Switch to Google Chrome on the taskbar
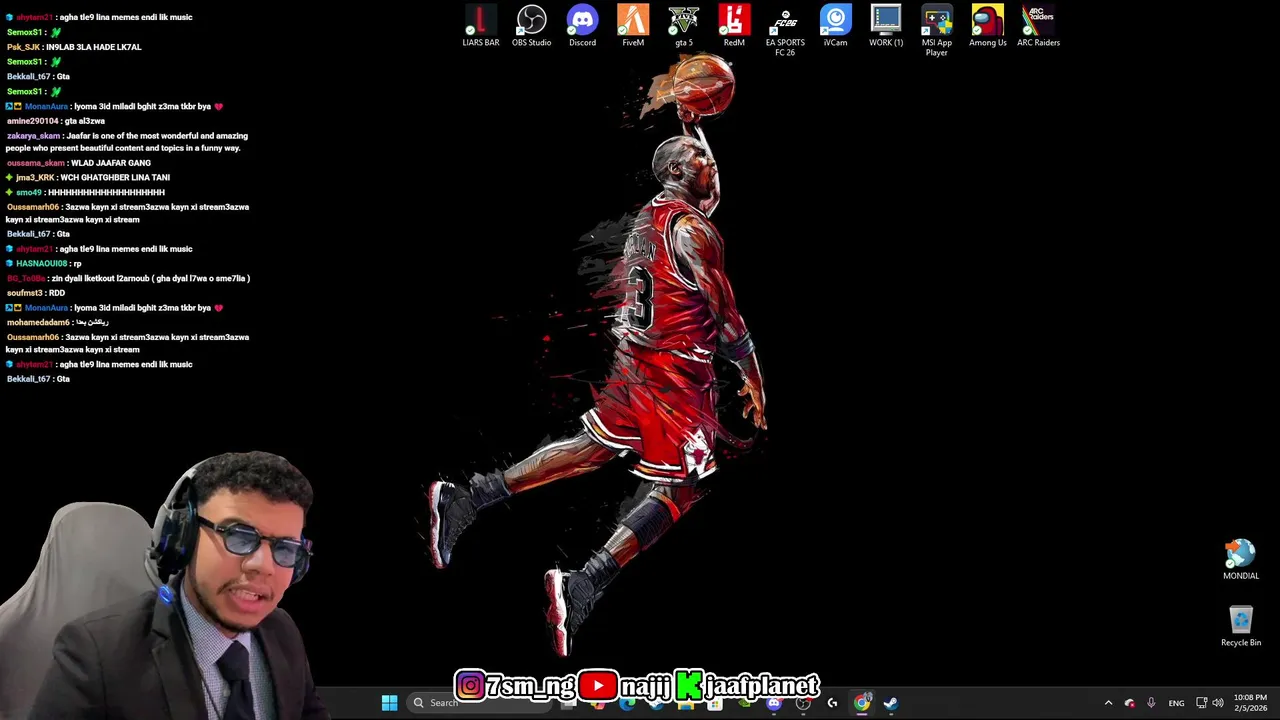This screenshot has height=720, width=1280. (862, 703)
